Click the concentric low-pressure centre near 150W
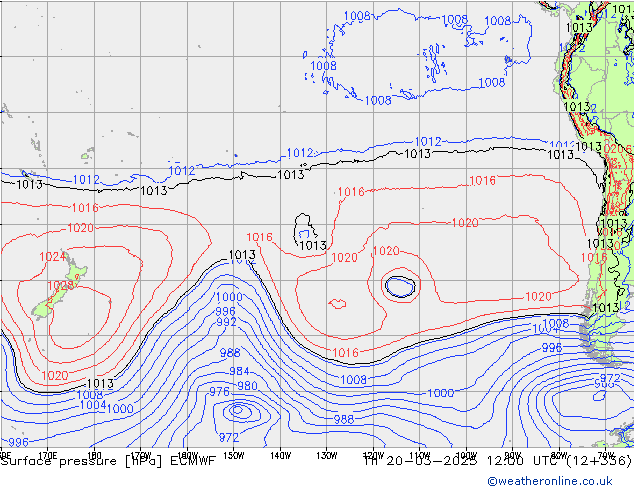The image size is (634, 490). click(238, 410)
